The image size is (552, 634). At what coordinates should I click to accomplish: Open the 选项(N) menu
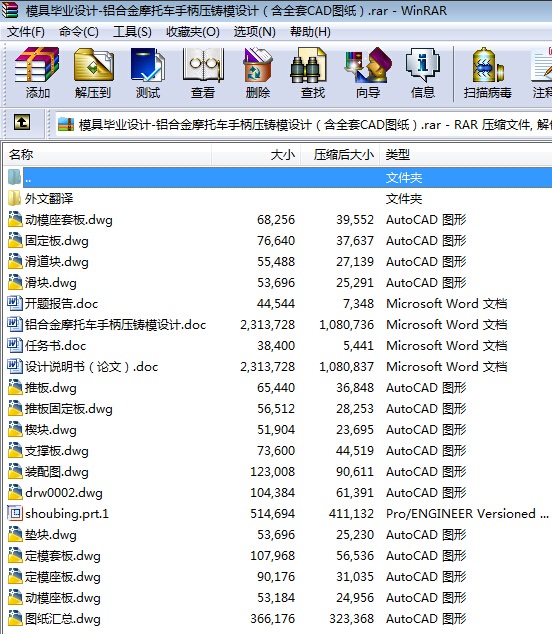pos(255,32)
